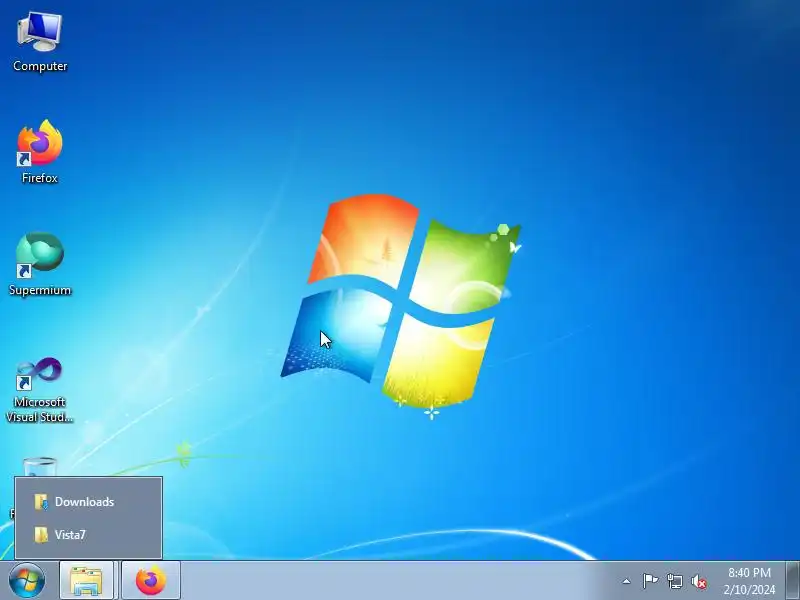Open the clock showing 8:40 PM
Screen dimensions: 800x600
coord(749,581)
